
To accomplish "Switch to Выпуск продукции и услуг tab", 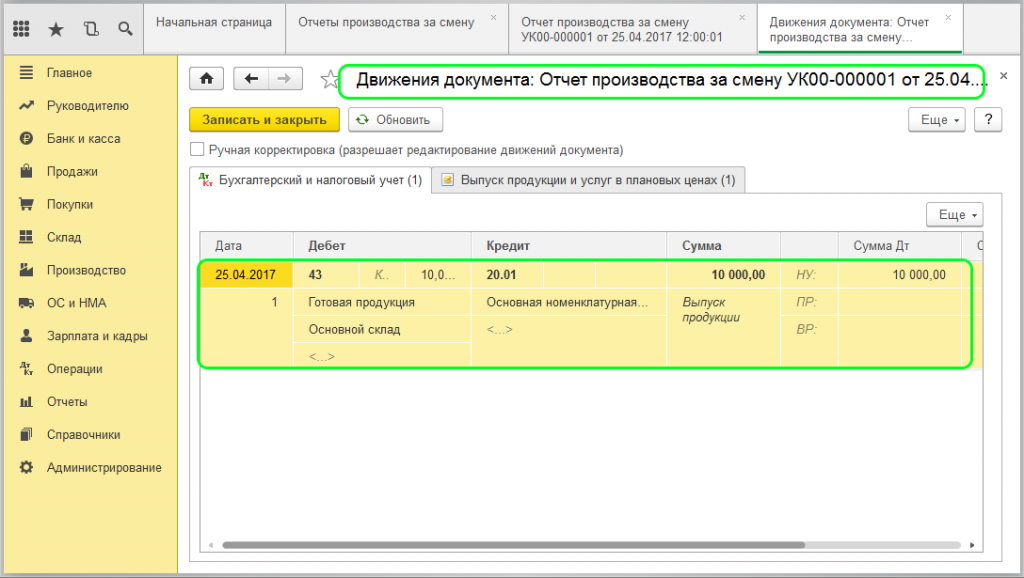I will coord(588,180).
